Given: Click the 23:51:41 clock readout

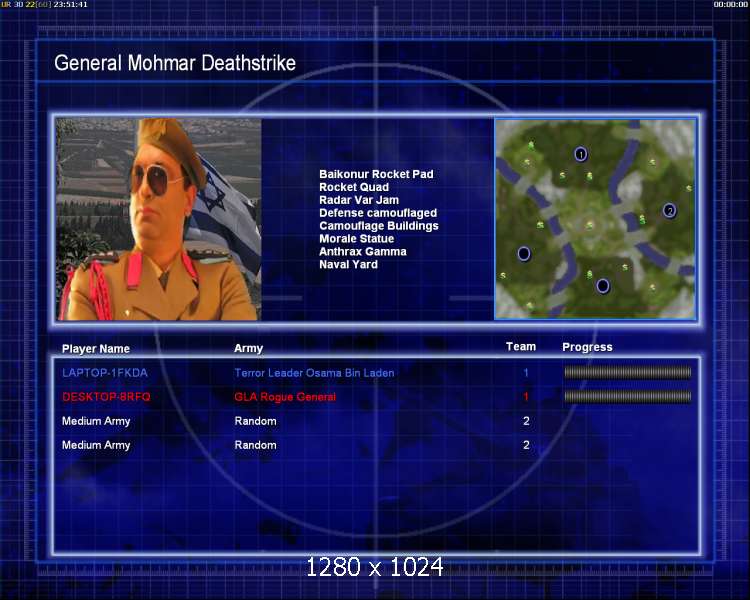Looking at the screenshot, I should point(70,4).
